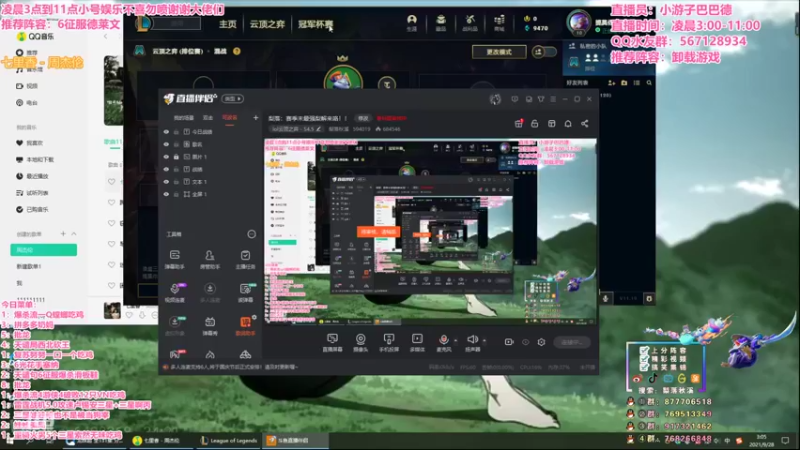The image size is (800, 450).
Task: Go back with QQ Music chevron
Action: 106,36
